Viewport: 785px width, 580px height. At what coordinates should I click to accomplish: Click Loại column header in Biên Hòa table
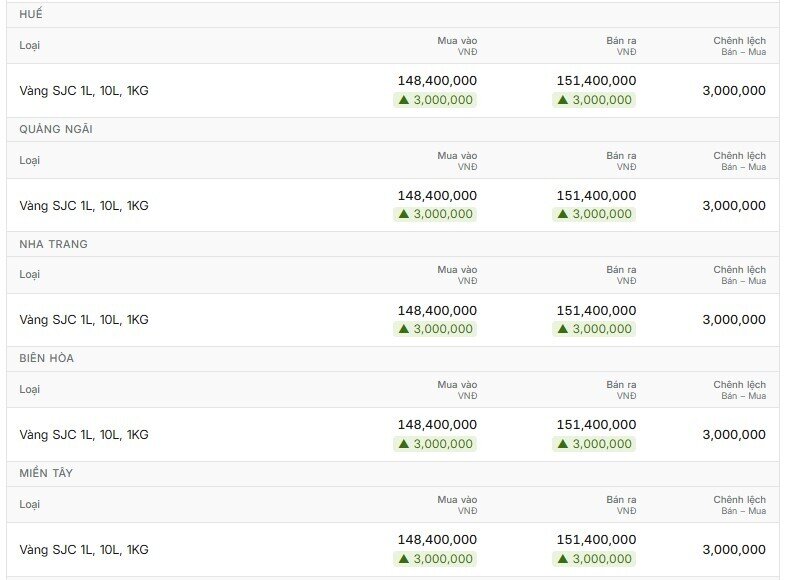(30, 389)
